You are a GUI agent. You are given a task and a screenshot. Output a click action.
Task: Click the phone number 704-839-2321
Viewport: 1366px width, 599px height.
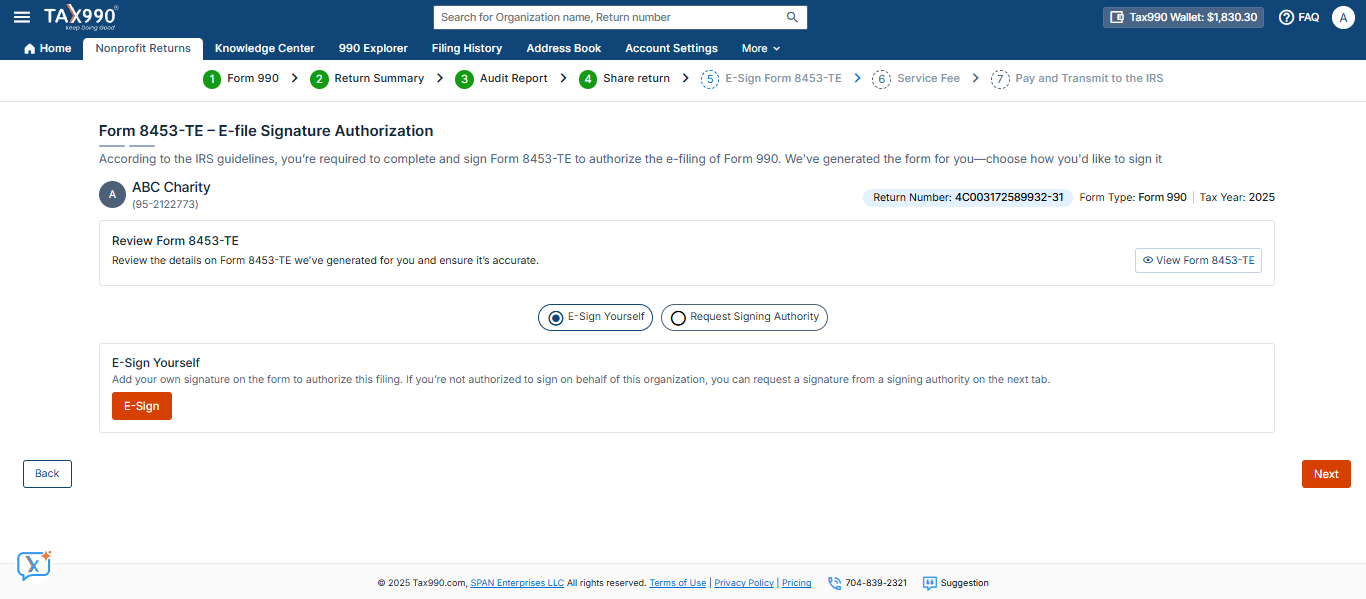[867, 583]
